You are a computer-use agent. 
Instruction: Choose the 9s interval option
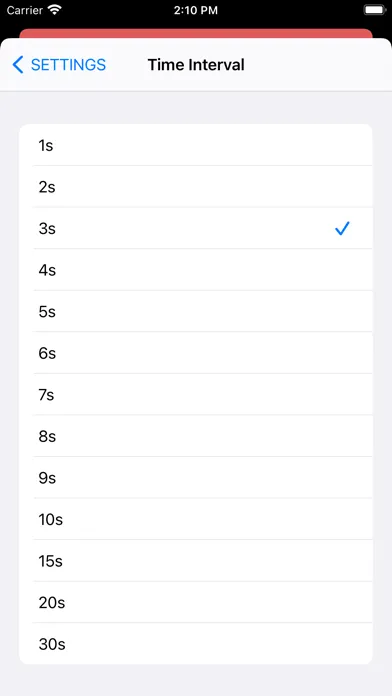click(x=196, y=478)
